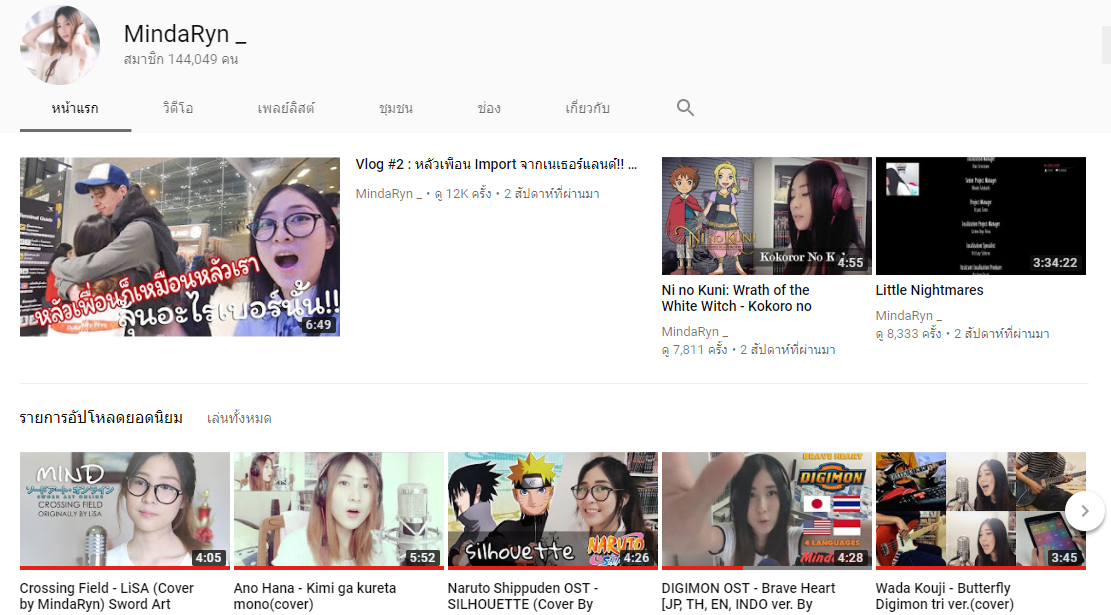1111x615 pixels.
Task: Switch to the วิดีโอ videos tab
Action: (178, 108)
